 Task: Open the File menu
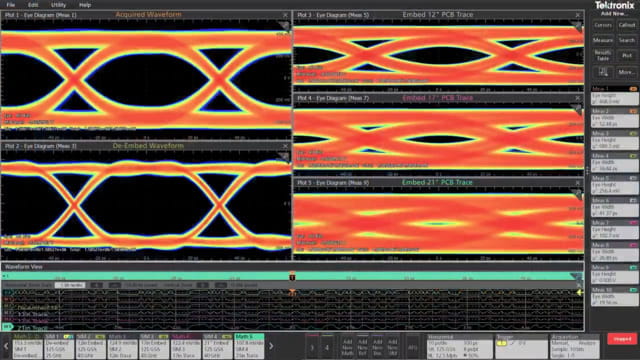(11, 5)
